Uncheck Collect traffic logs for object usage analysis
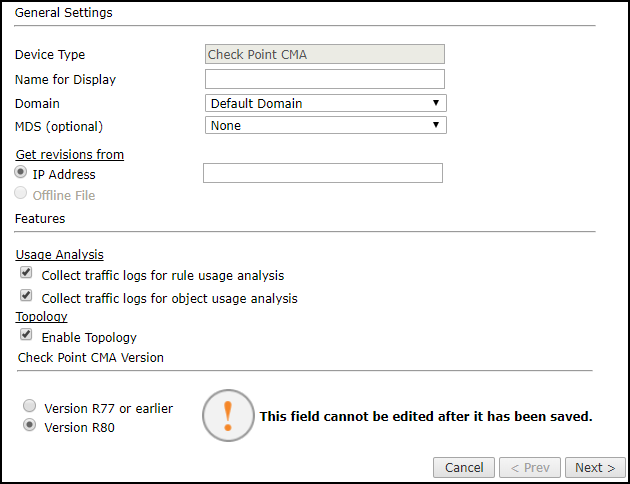This screenshot has height=484, width=630. pos(26,296)
